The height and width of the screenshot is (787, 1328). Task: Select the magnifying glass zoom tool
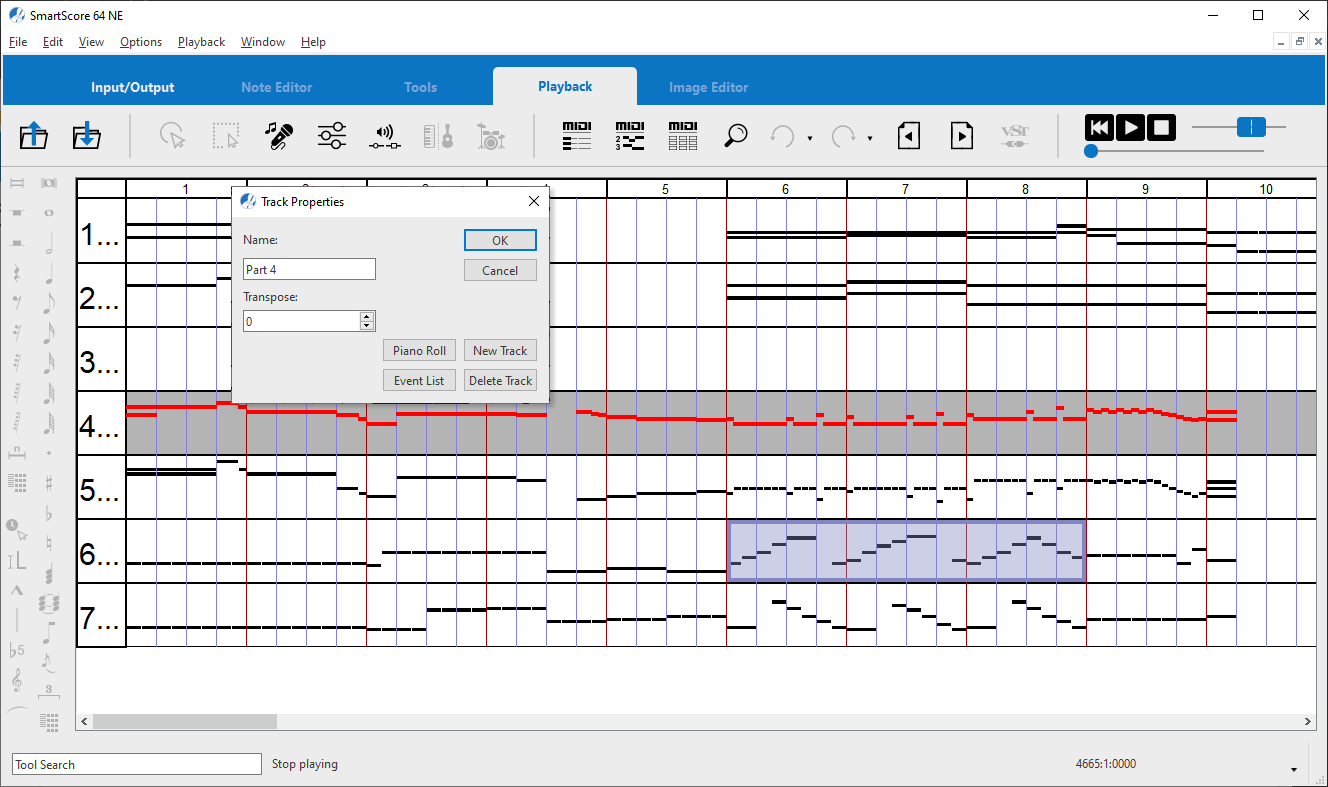click(736, 135)
